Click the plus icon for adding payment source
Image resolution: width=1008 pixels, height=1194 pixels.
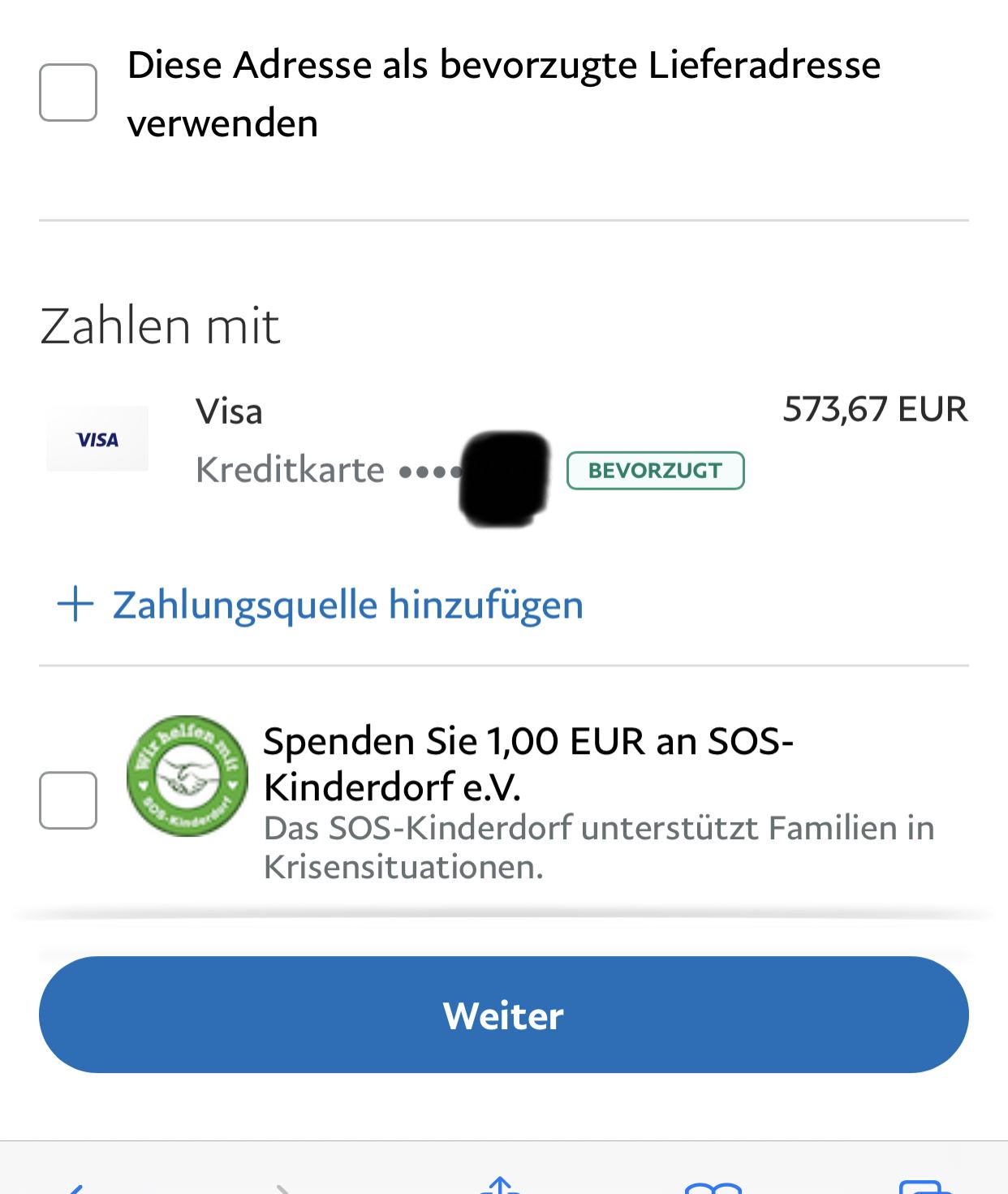(75, 605)
